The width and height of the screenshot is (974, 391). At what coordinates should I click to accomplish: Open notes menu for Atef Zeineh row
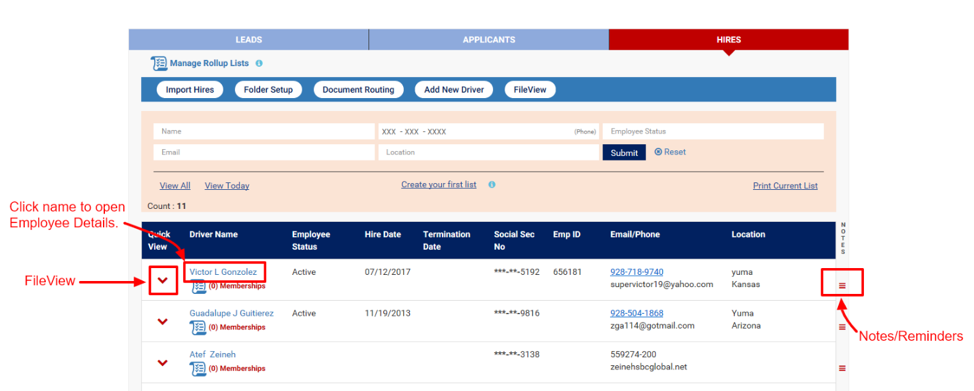tap(842, 368)
